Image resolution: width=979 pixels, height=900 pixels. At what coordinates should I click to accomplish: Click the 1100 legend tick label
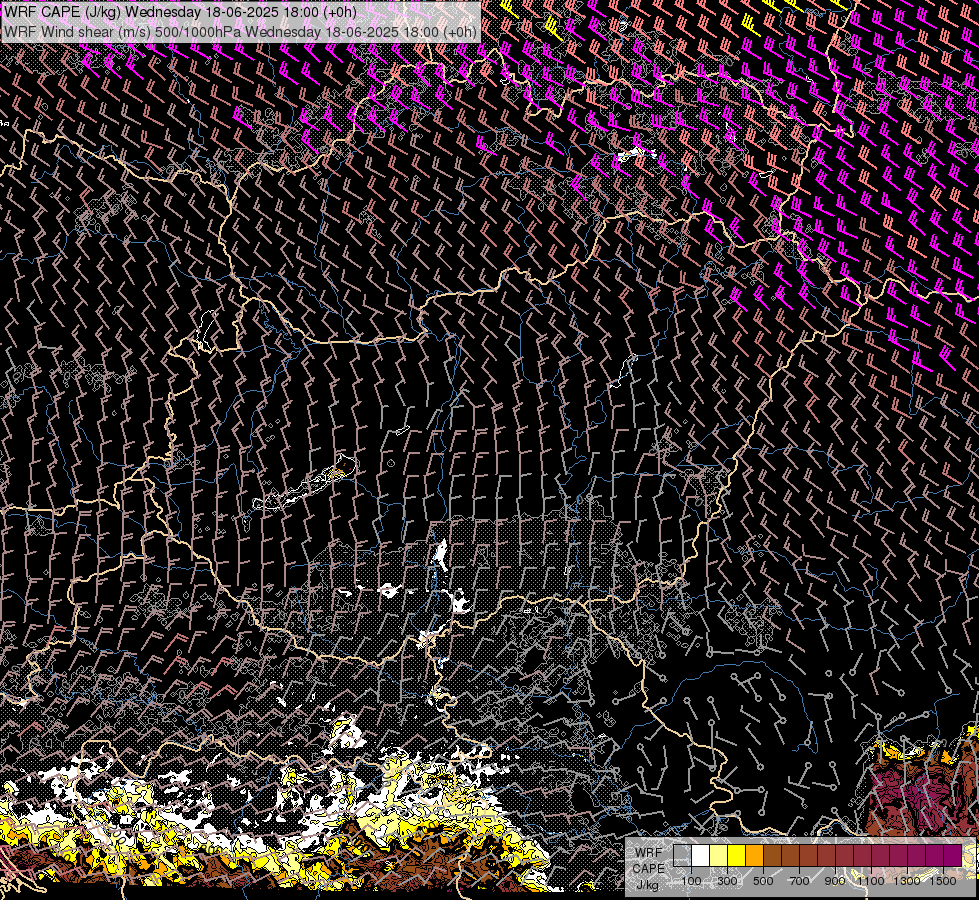coord(870,881)
